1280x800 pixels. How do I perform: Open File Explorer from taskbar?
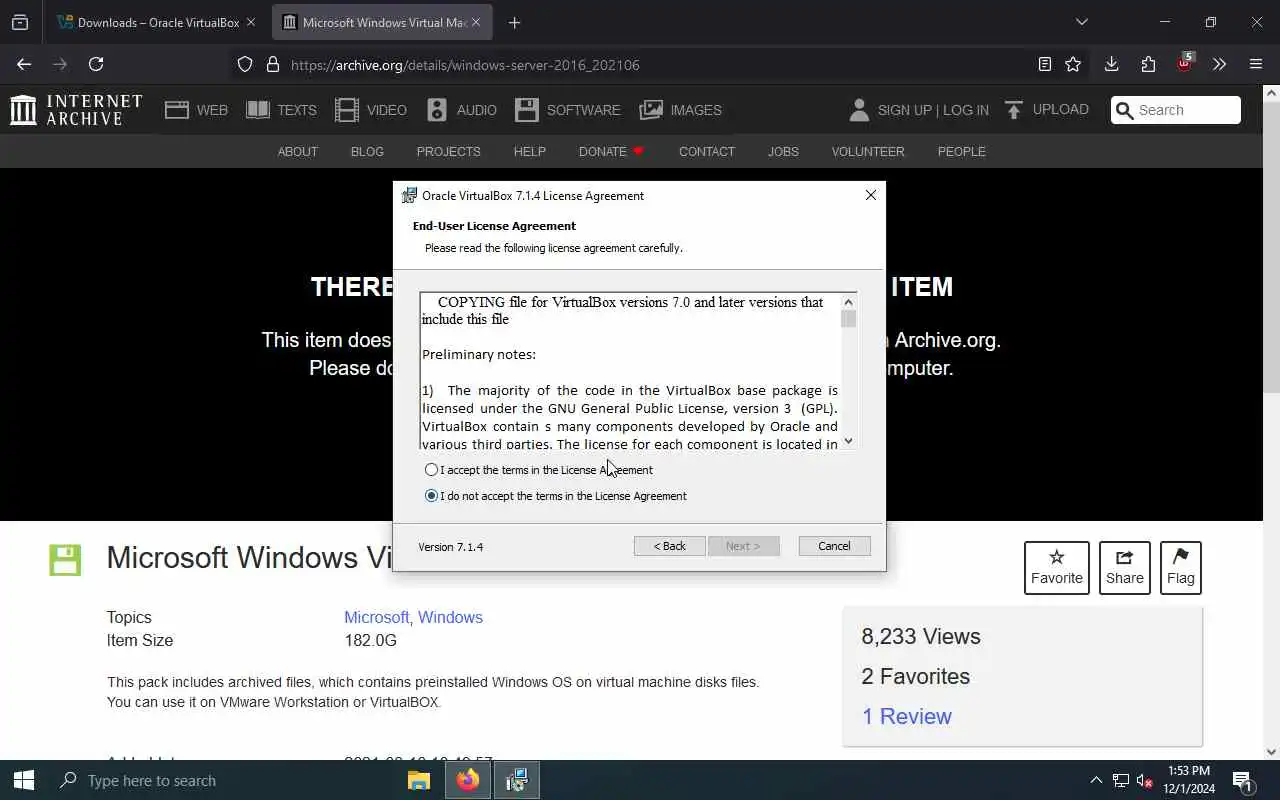[419, 780]
